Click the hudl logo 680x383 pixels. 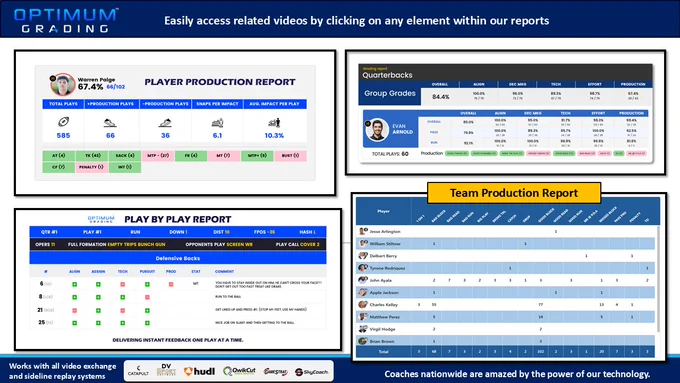coord(199,371)
